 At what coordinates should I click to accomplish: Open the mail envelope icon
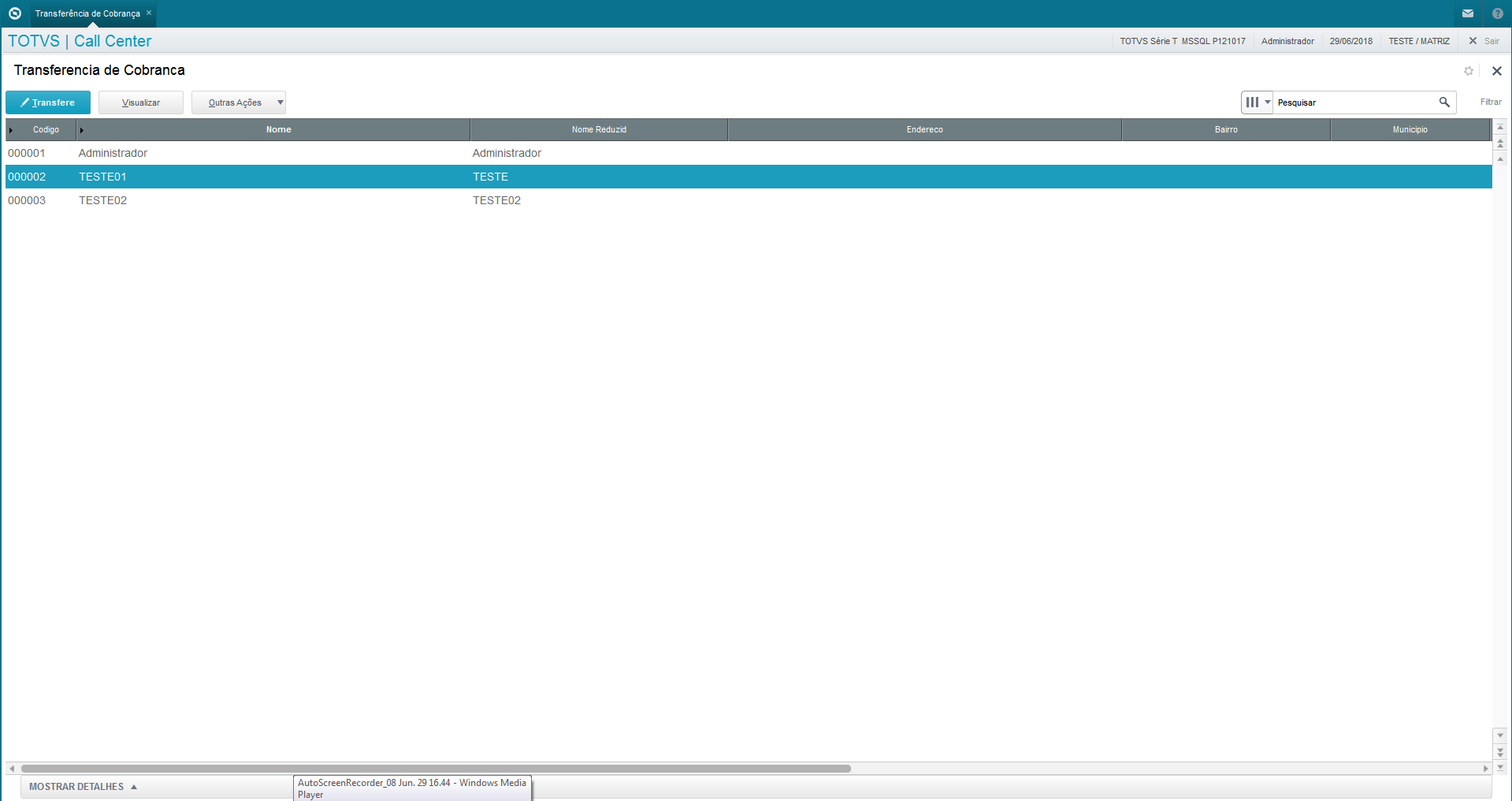(x=1468, y=13)
